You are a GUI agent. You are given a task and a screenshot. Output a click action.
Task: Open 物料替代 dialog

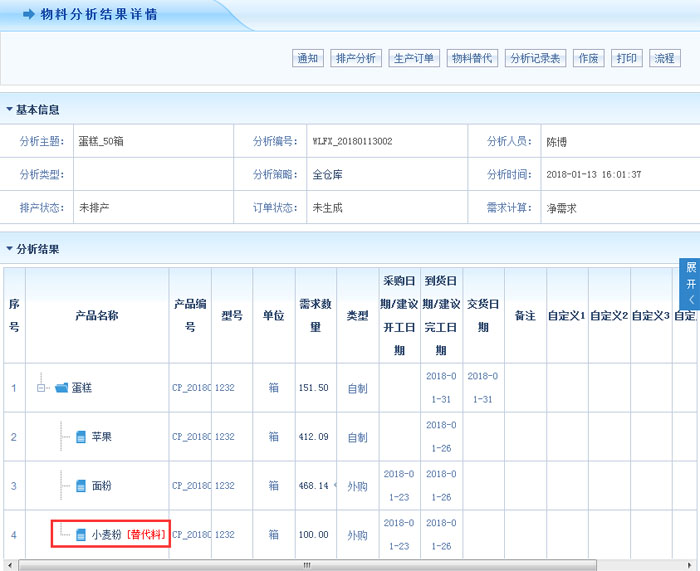tap(472, 58)
